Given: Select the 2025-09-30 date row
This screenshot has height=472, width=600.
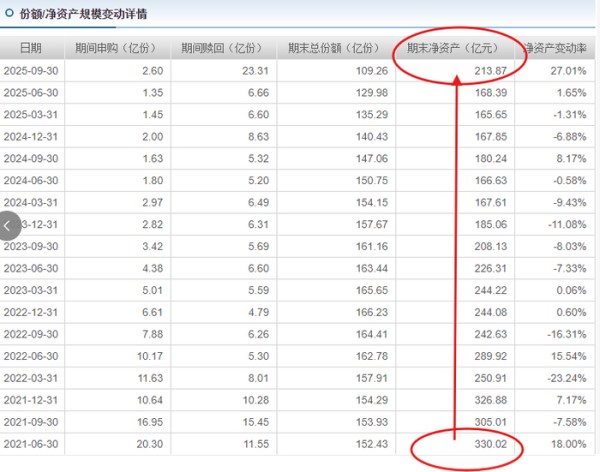Looking at the screenshot, I should click(31, 71).
